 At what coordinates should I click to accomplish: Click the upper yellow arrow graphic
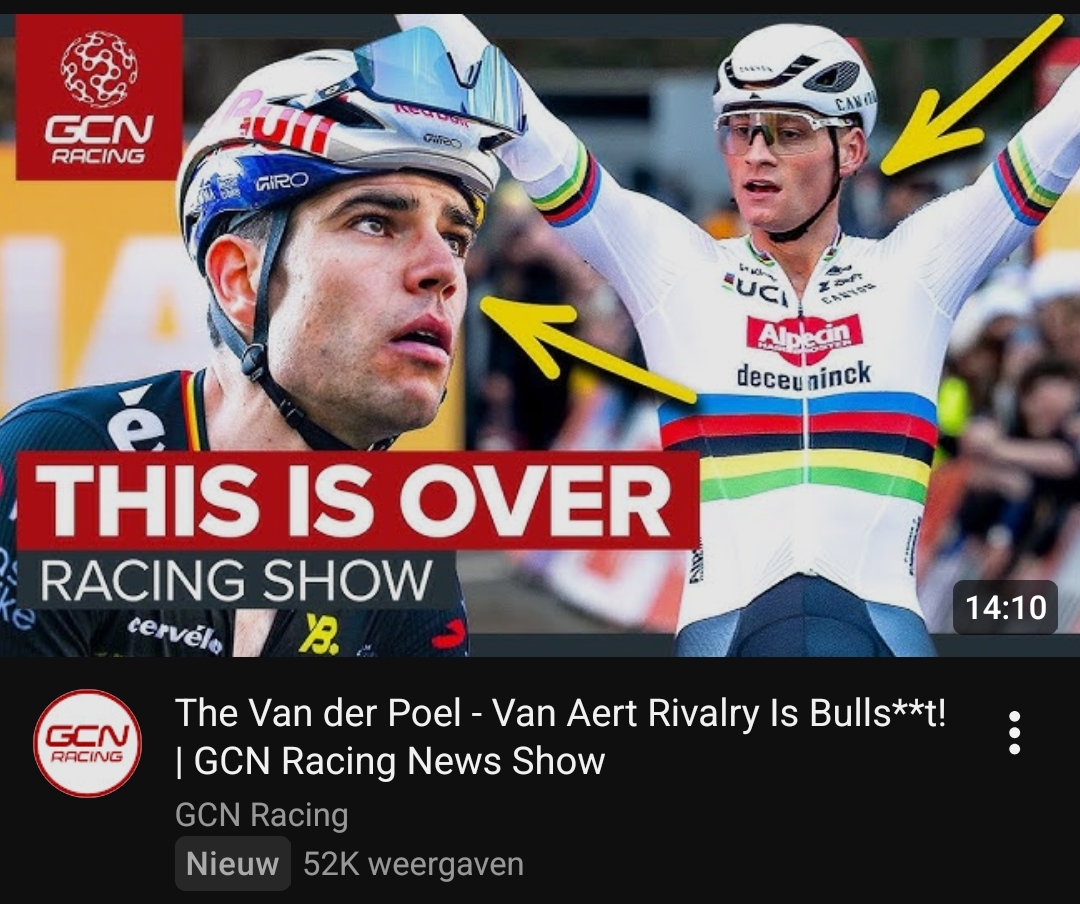point(968,97)
